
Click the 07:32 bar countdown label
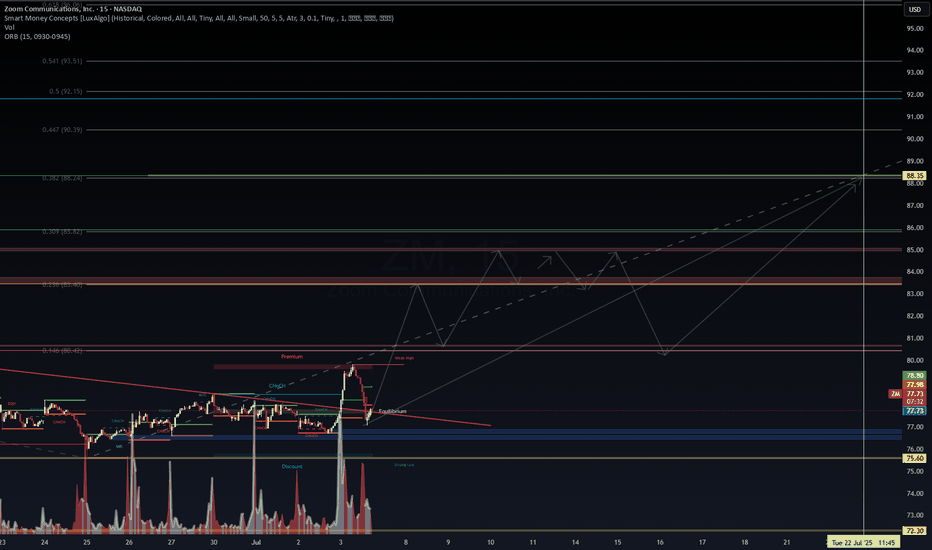pyautogui.click(x=914, y=402)
